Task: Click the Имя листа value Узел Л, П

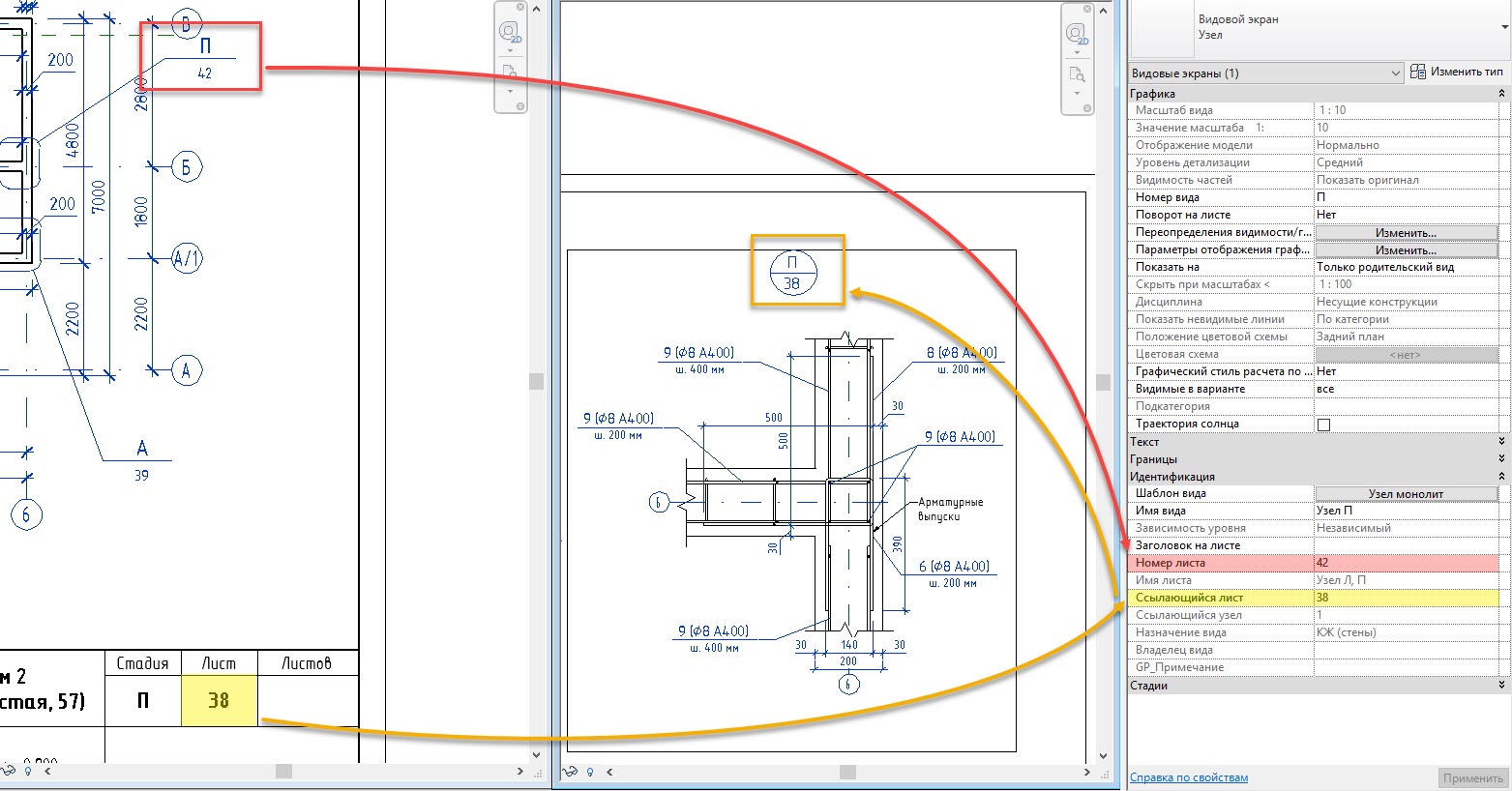Action: coord(1406,580)
